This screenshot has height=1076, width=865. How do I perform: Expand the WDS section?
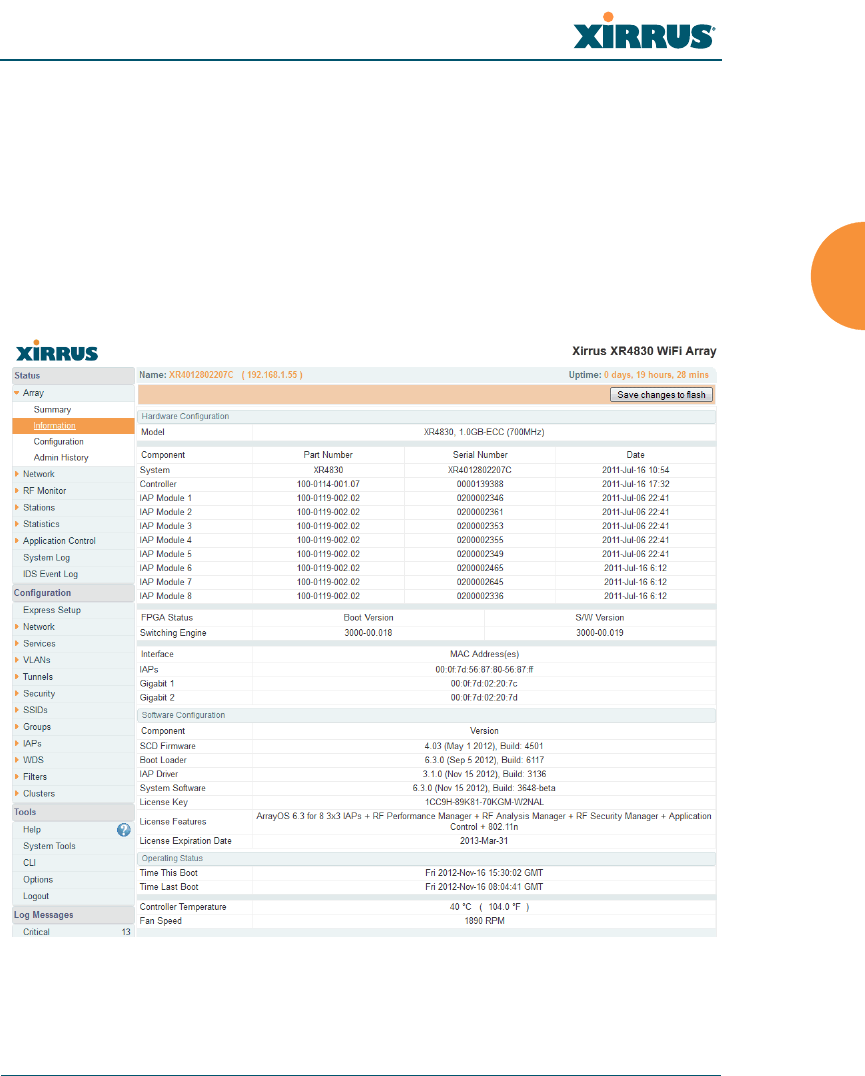pyautogui.click(x=16, y=760)
